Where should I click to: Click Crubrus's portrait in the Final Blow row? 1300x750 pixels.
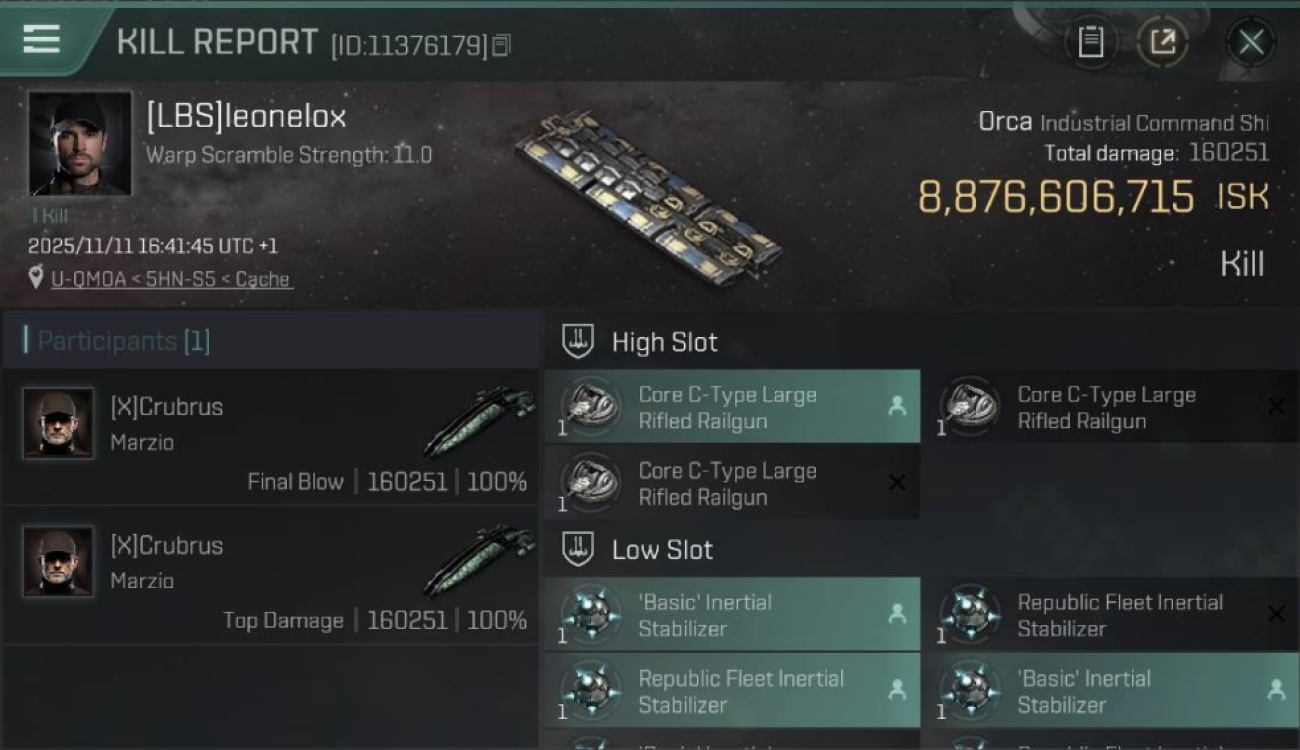click(58, 423)
